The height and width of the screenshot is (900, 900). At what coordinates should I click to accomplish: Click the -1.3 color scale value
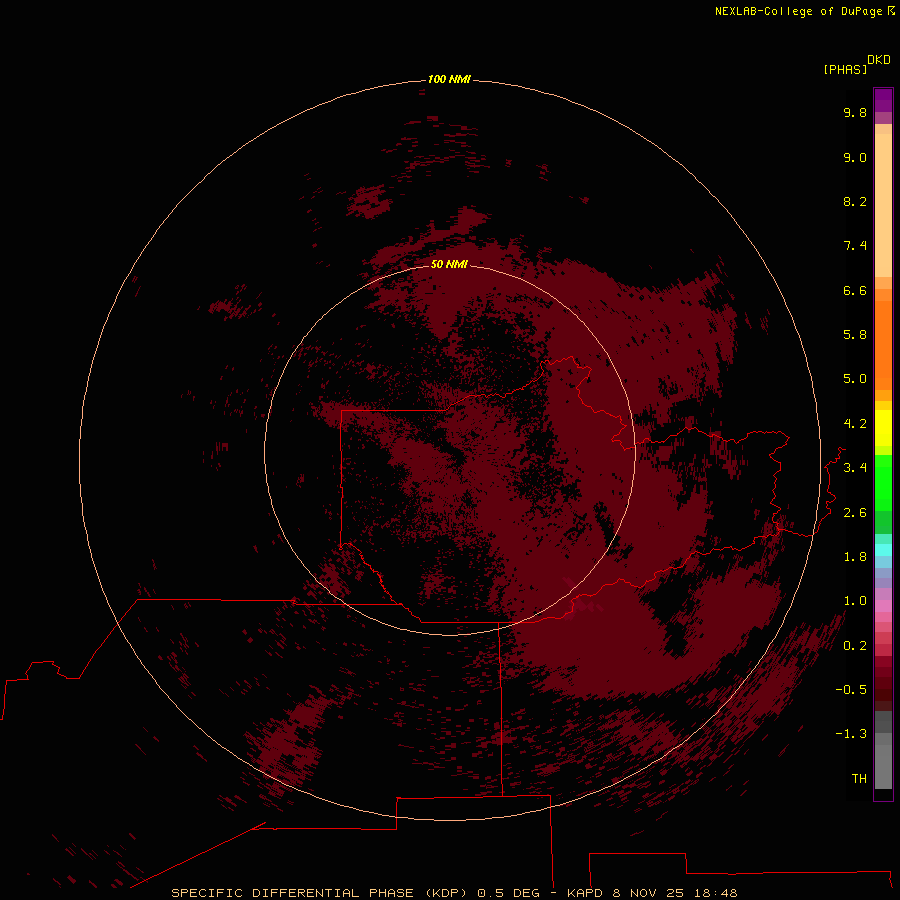(x=851, y=734)
